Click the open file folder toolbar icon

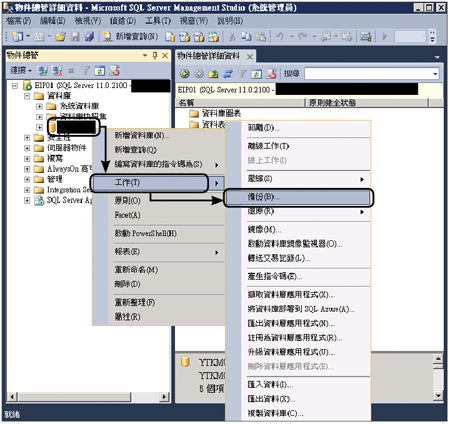click(60, 36)
